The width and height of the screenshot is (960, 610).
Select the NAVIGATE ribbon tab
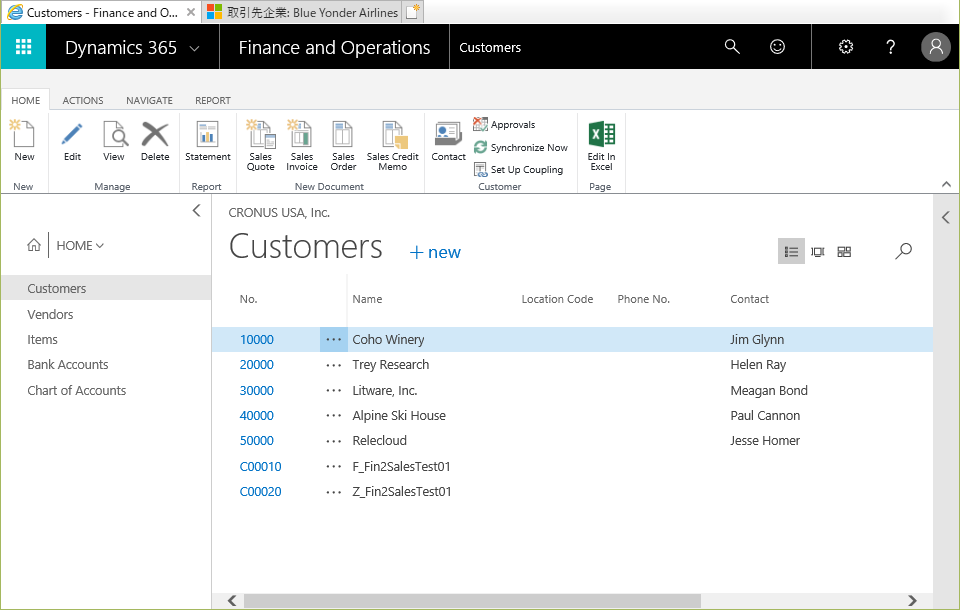(x=149, y=100)
